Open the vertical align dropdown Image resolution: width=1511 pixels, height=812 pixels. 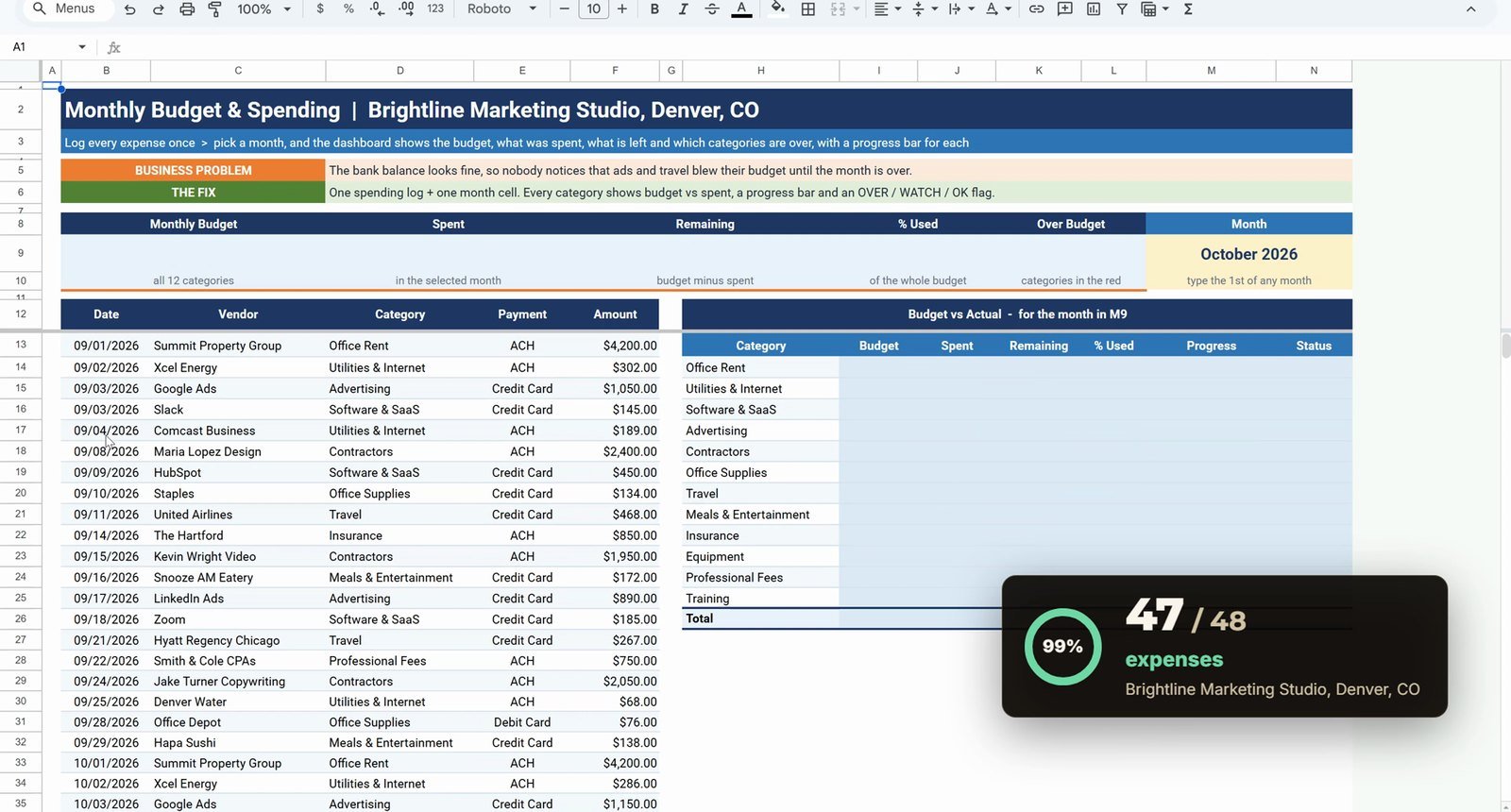(924, 9)
